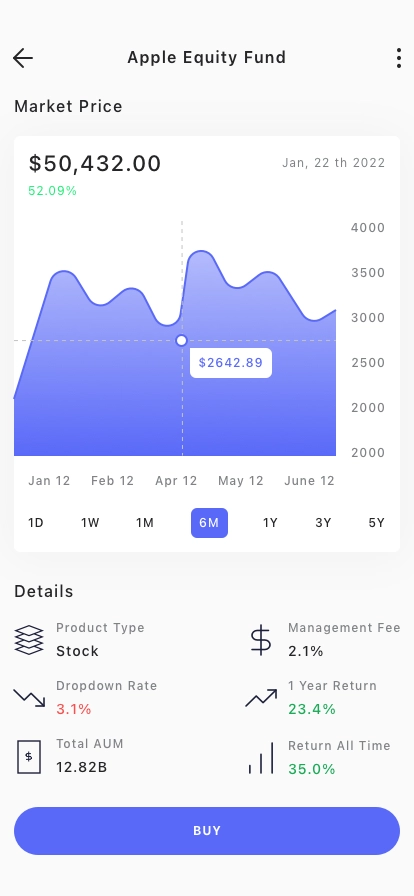Click the 23.4% one year return value
The width and height of the screenshot is (414, 896).
tap(312, 710)
